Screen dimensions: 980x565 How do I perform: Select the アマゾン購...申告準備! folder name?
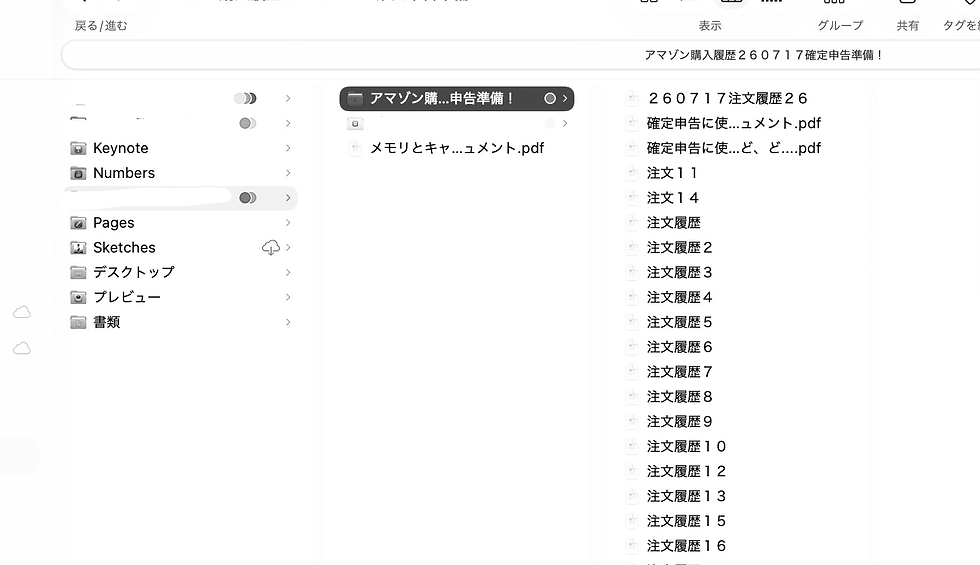pyautogui.click(x=442, y=98)
